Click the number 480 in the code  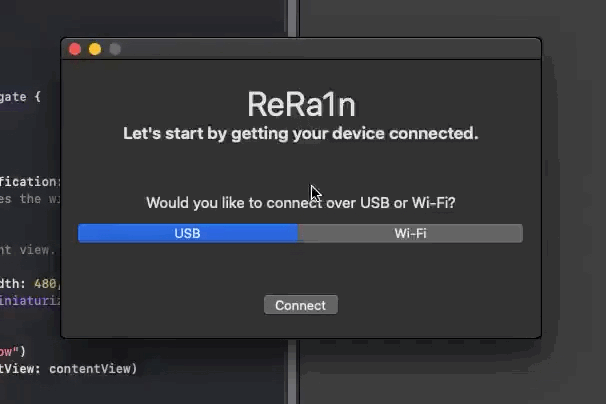coord(45,284)
